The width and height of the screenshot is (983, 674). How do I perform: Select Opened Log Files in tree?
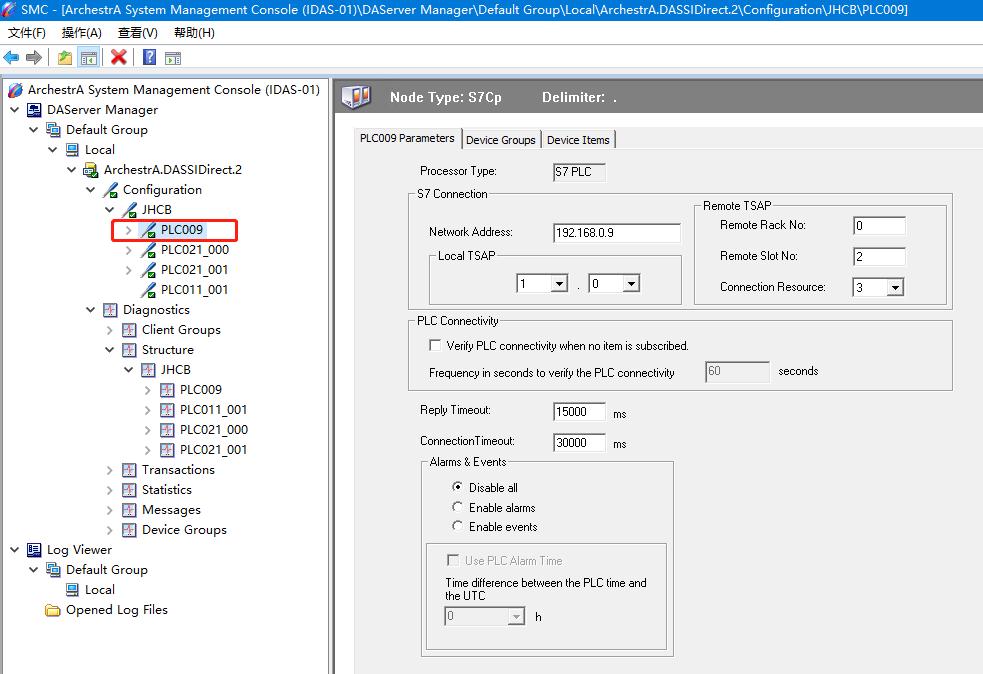point(116,610)
